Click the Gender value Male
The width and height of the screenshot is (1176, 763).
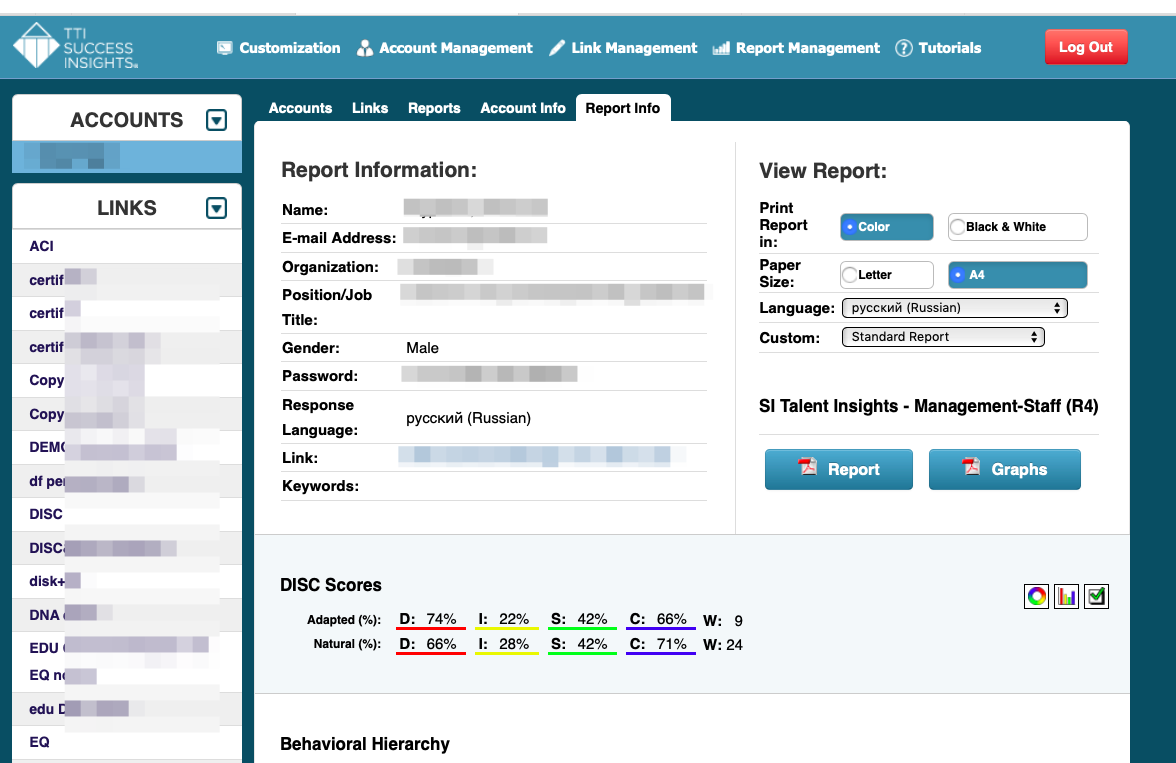point(422,348)
